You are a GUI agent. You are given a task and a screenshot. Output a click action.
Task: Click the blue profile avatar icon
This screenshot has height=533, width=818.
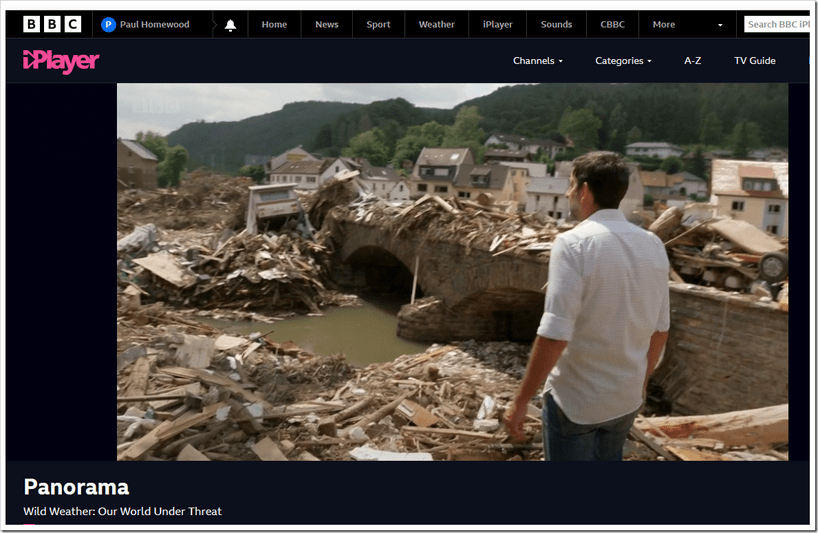(108, 24)
